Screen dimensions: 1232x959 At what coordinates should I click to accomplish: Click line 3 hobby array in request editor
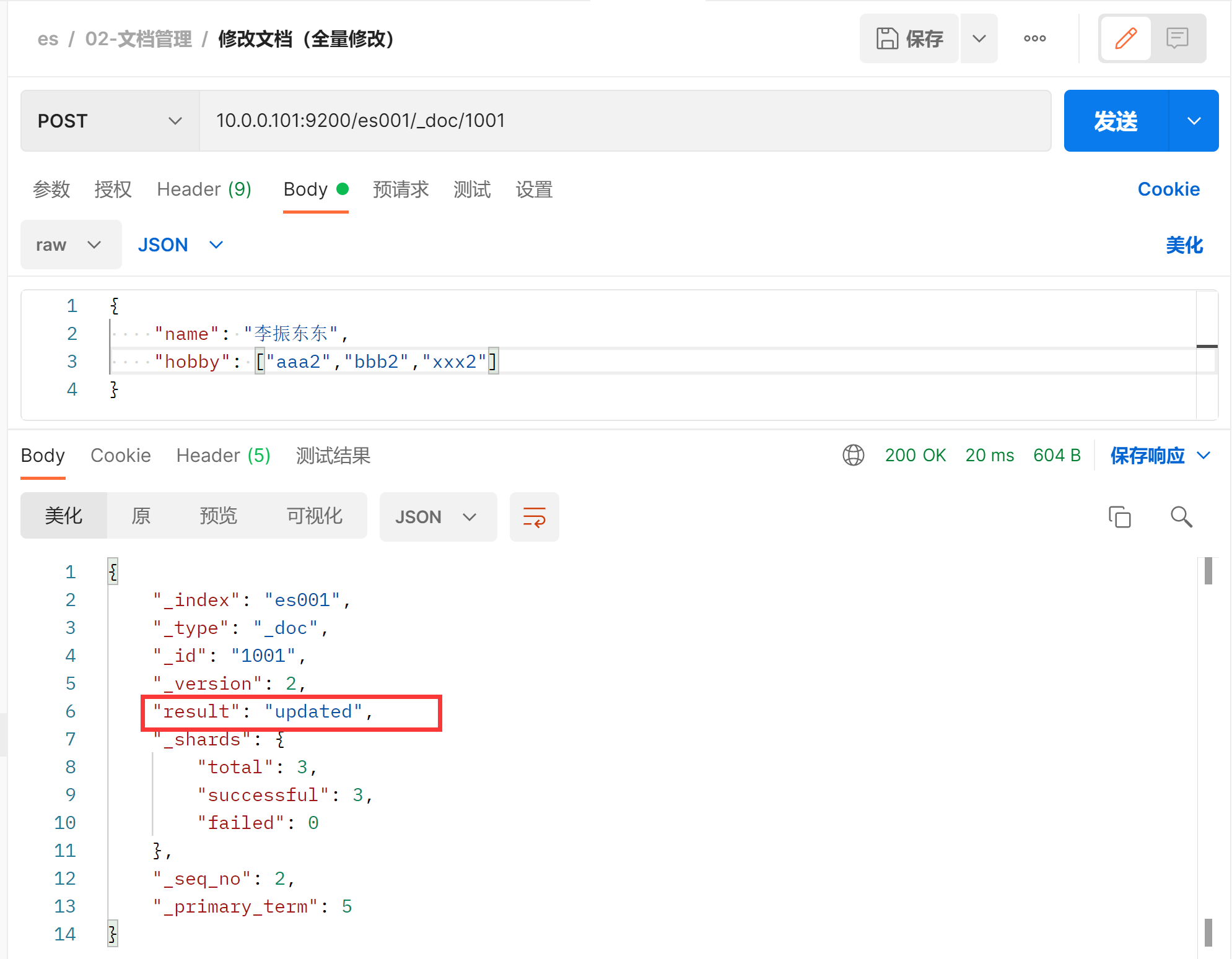click(377, 362)
